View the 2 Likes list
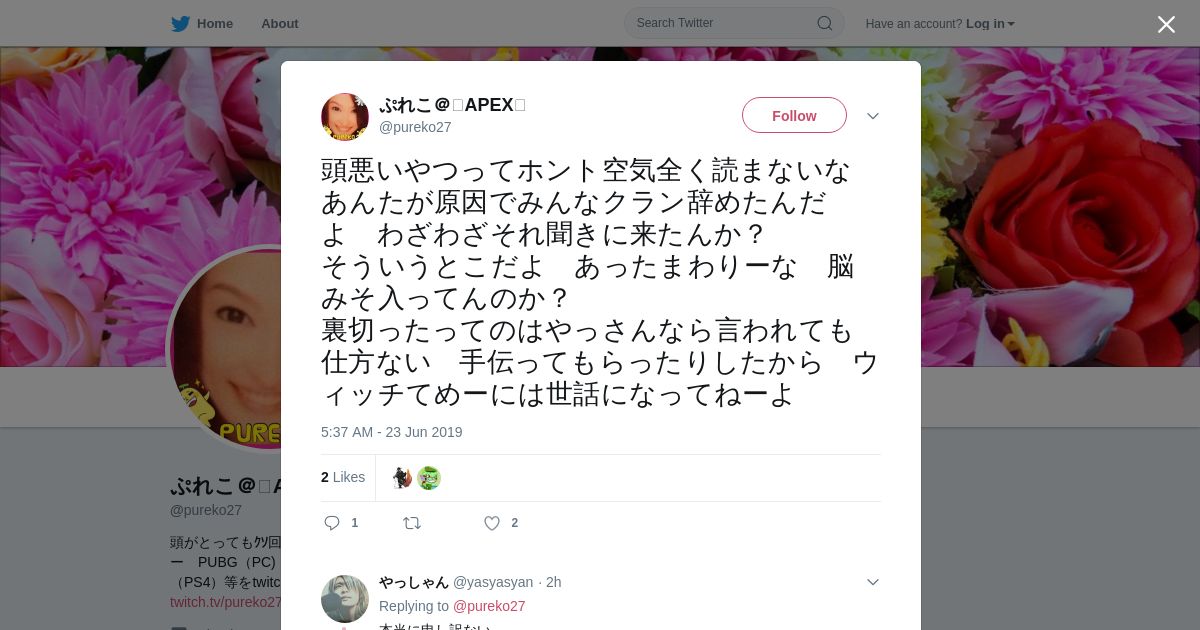The width and height of the screenshot is (1200, 630). click(343, 477)
